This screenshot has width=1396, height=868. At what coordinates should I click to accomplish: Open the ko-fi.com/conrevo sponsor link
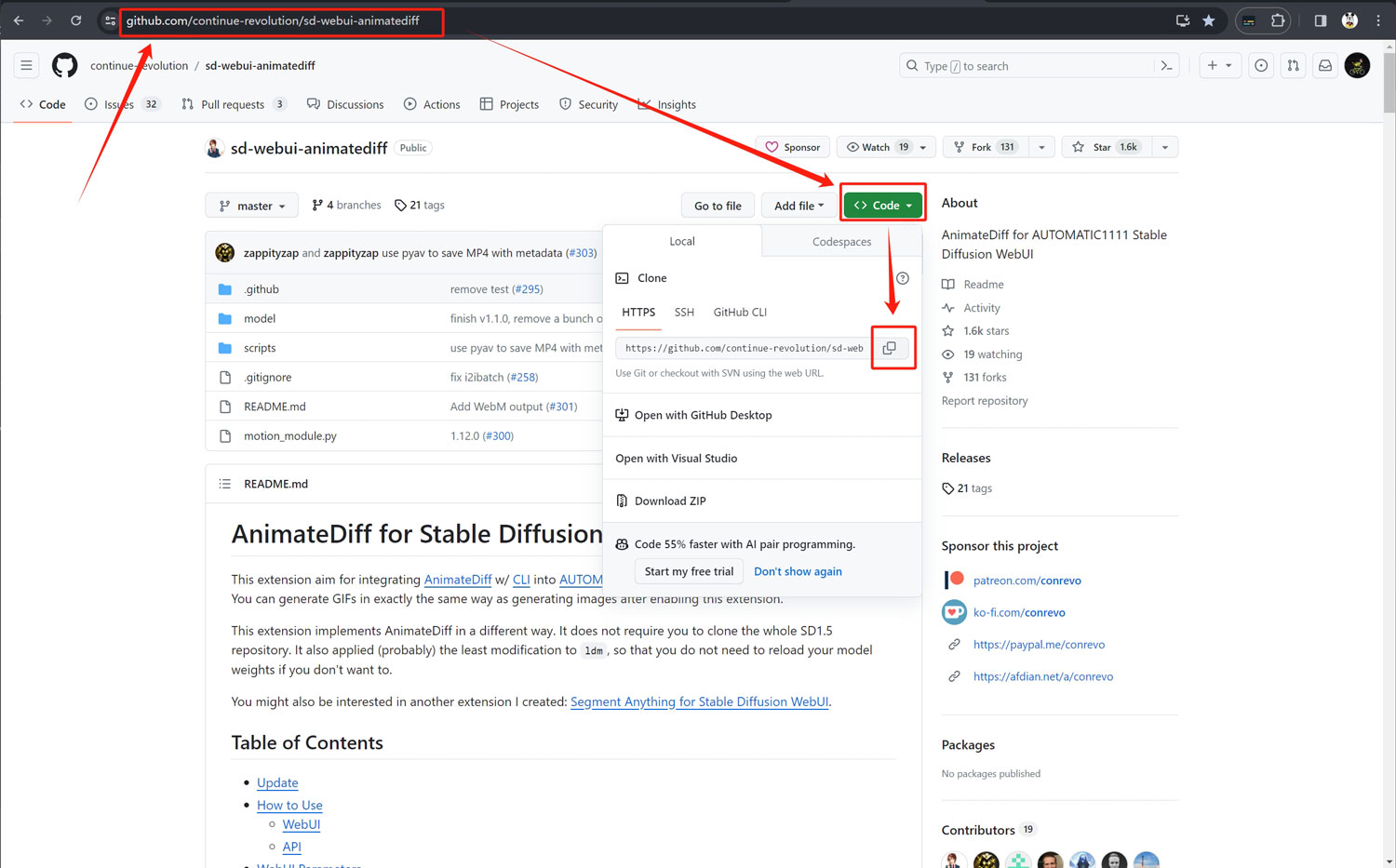click(x=1019, y=612)
